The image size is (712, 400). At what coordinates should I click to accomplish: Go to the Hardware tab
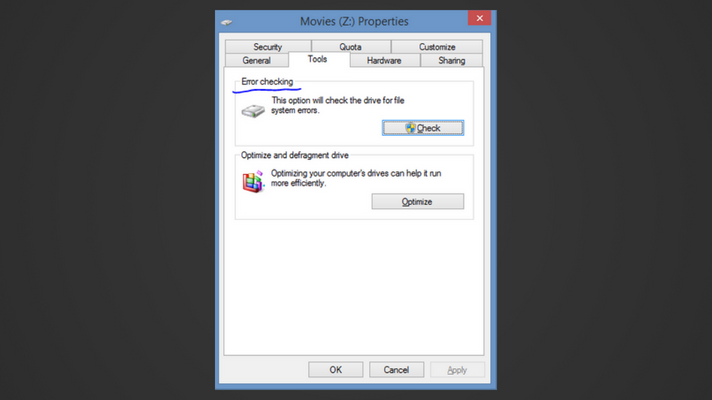(384, 60)
